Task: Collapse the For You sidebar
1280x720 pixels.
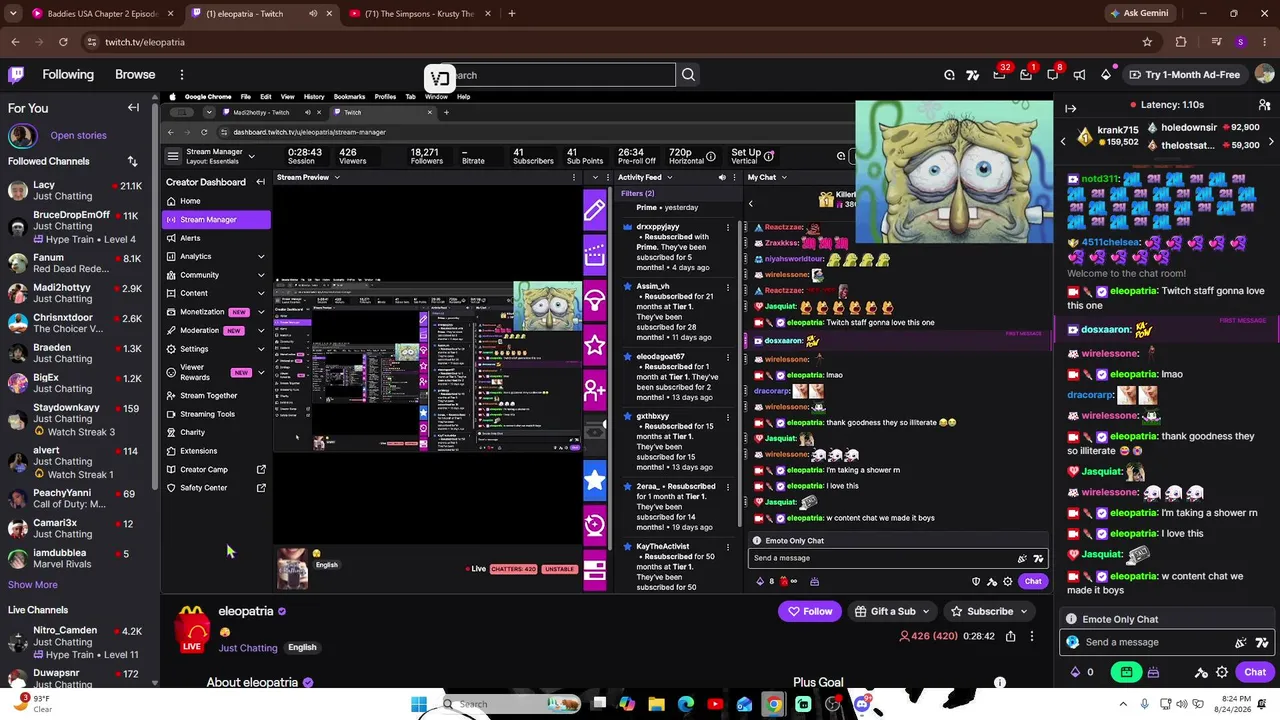Action: [133, 108]
